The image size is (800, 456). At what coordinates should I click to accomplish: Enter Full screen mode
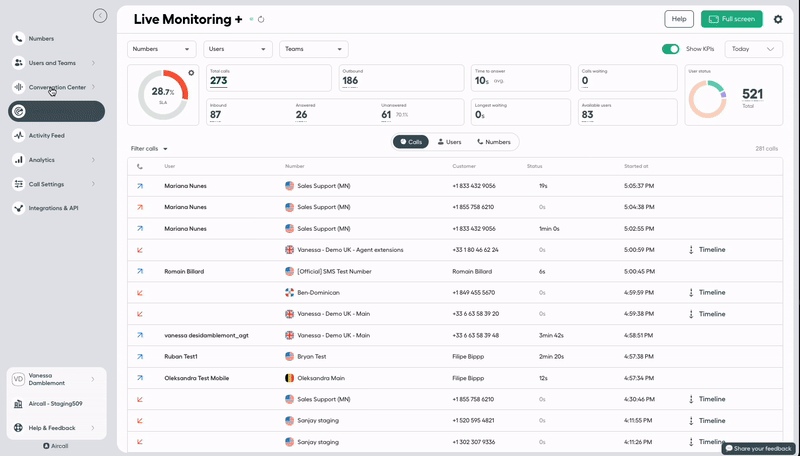click(x=731, y=19)
